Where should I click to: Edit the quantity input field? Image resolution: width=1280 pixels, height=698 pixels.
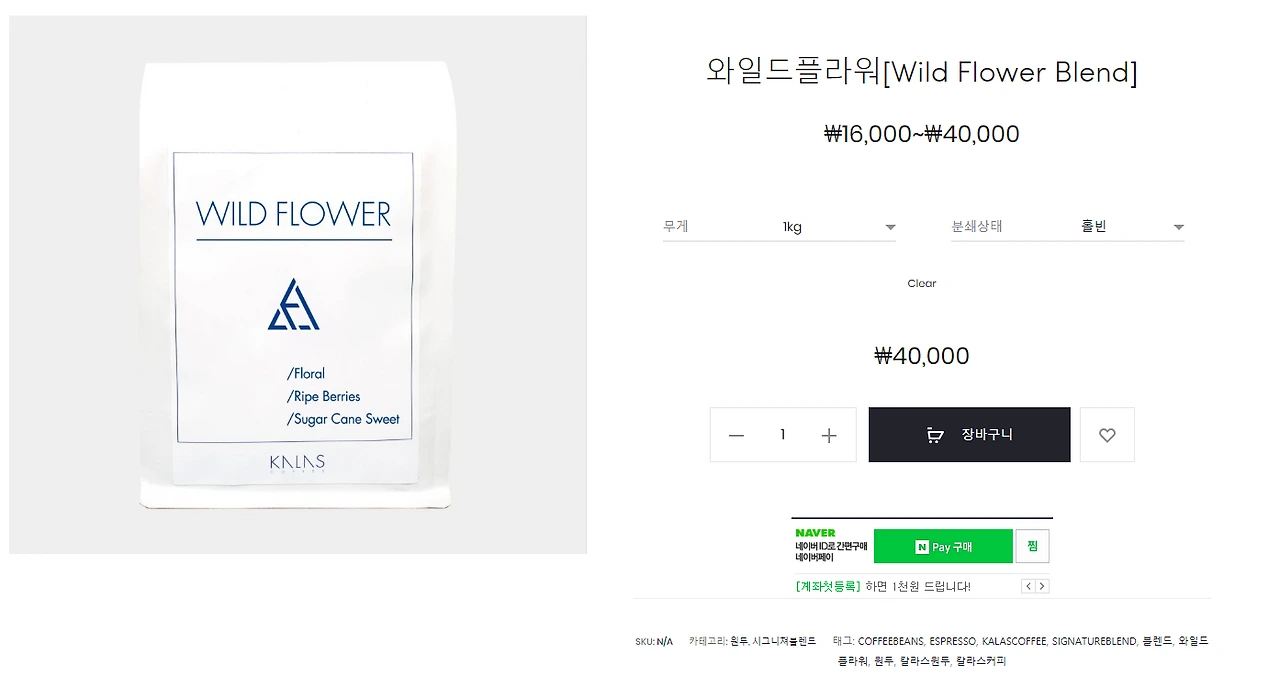(783, 435)
